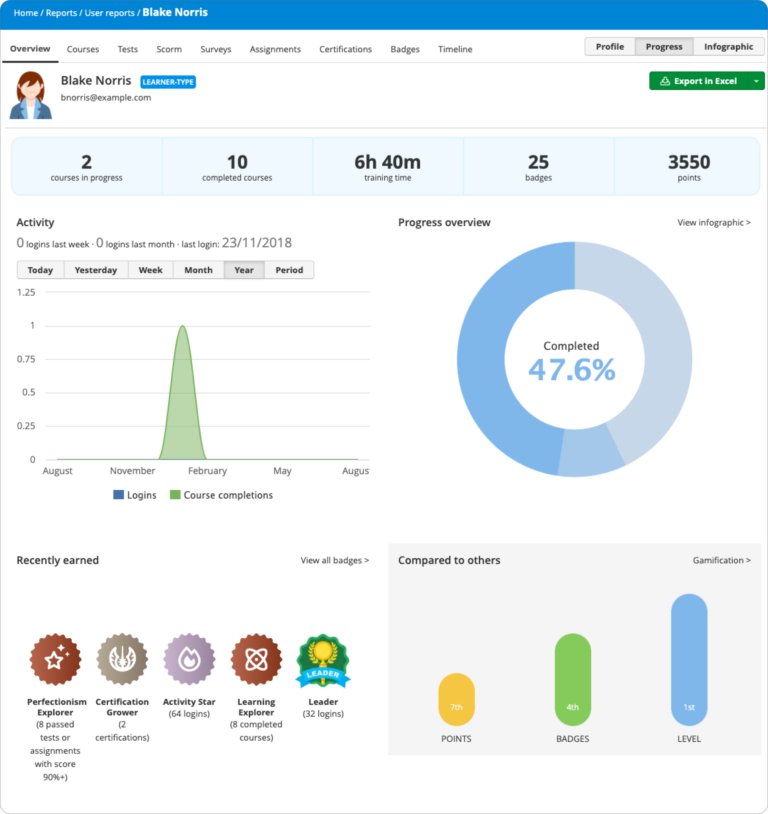This screenshot has height=814, width=768.
Task: Click the blue LEVEL 1st bar
Action: pyautogui.click(x=689, y=659)
